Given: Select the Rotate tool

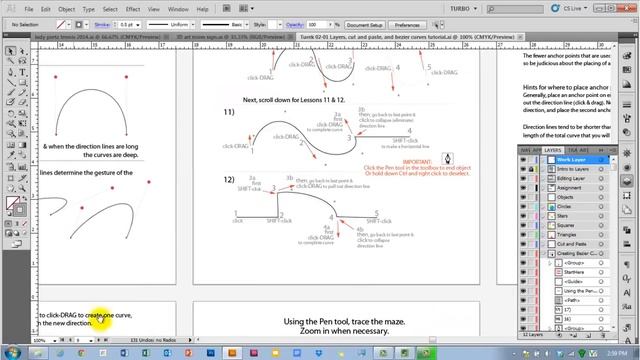Looking at the screenshot, I should coord(11,113).
